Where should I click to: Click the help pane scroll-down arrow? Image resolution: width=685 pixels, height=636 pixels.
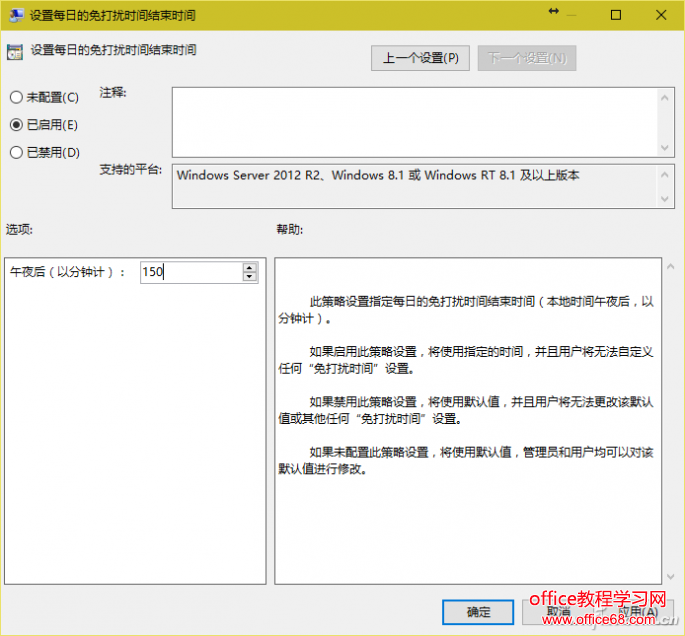(671, 577)
